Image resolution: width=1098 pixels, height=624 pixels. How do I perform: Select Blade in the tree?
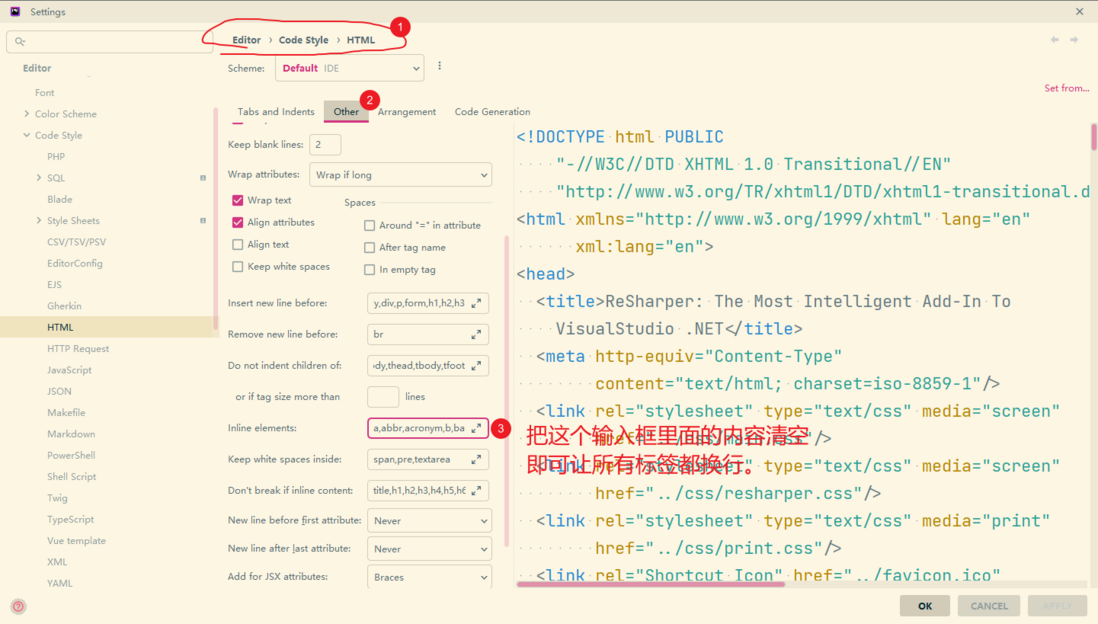click(60, 200)
